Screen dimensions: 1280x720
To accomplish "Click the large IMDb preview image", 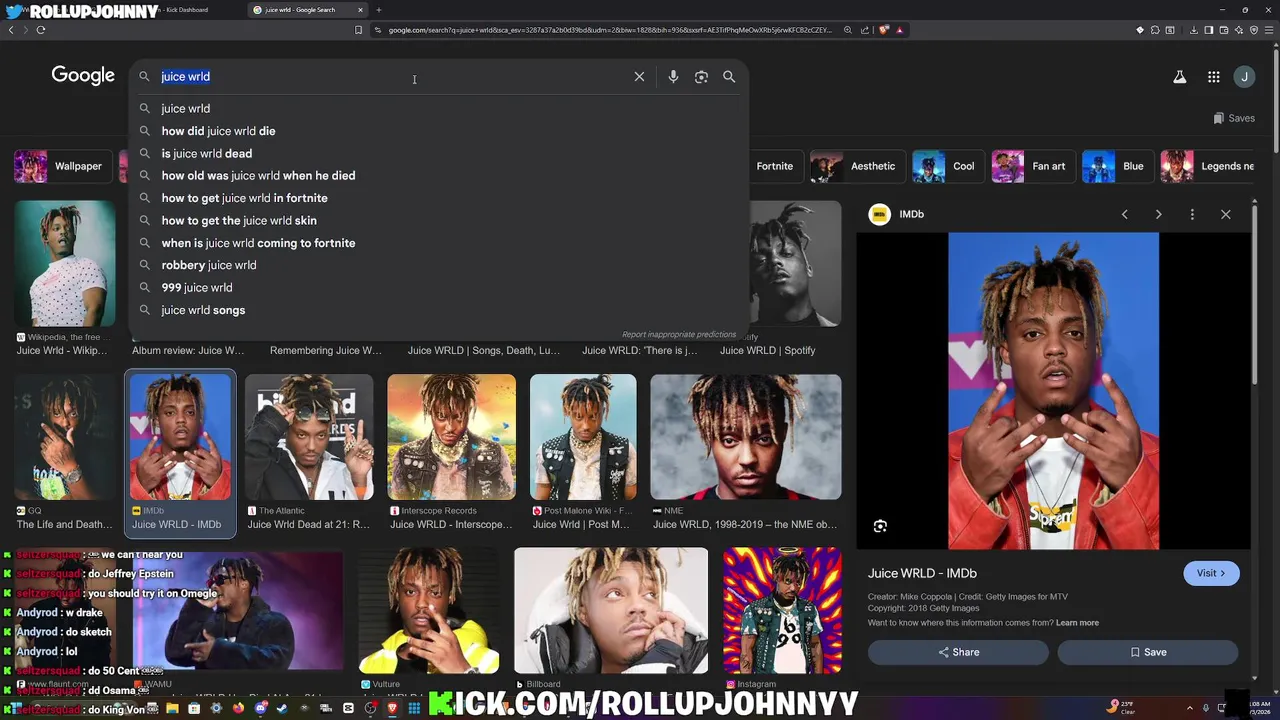I will point(1053,391).
